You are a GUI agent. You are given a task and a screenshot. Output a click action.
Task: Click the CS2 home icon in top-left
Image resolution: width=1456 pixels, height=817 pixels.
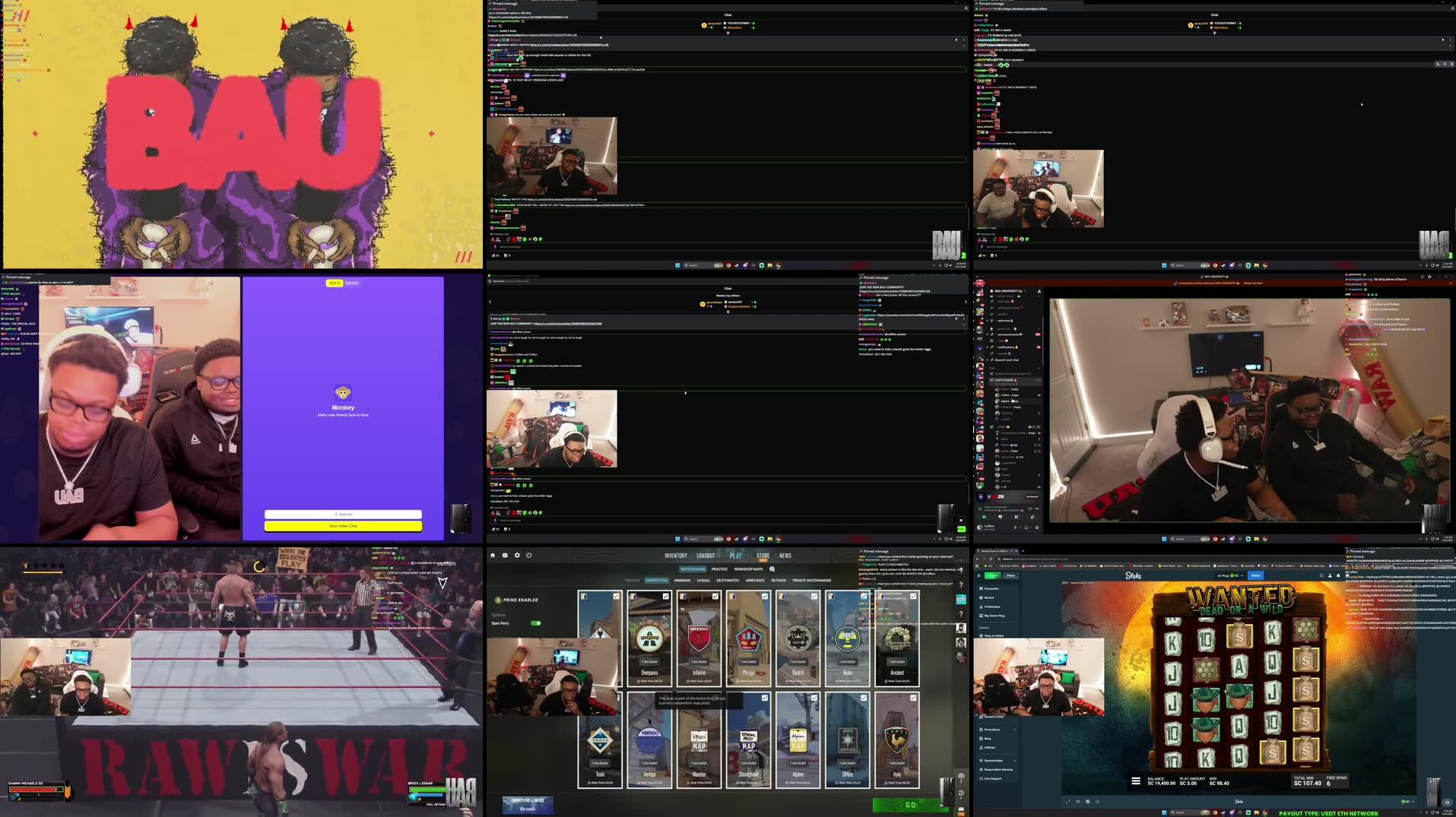point(493,556)
